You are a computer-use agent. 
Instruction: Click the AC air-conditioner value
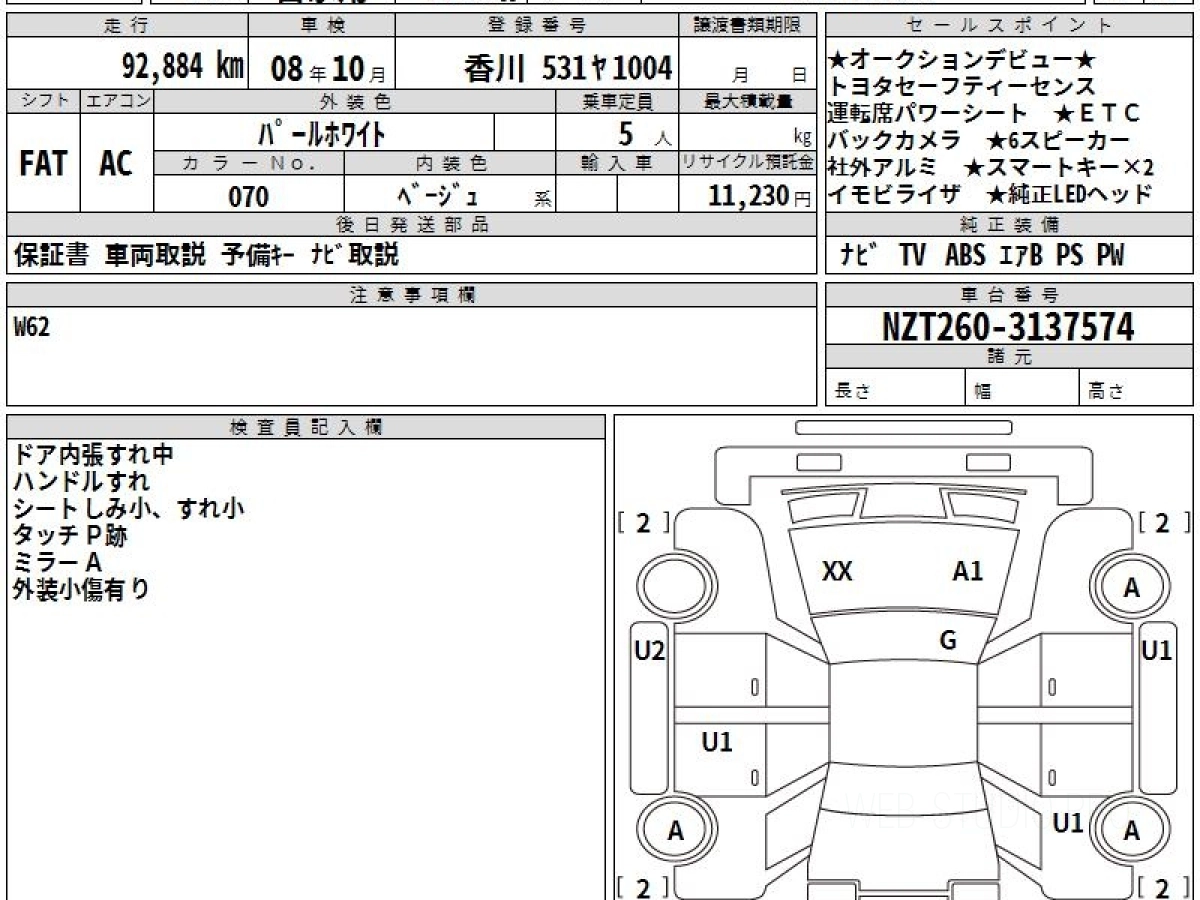coord(116,164)
